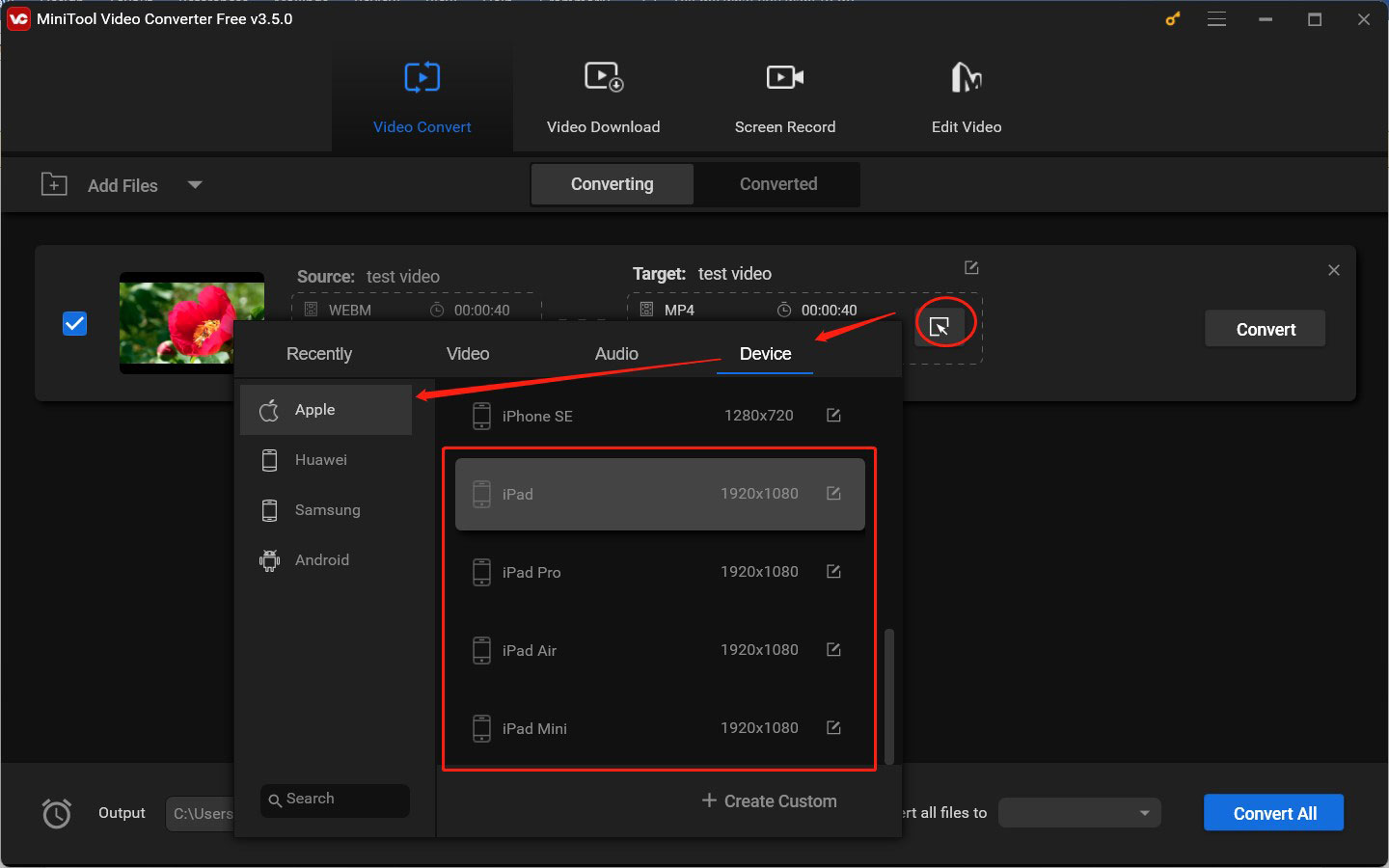Open the output format selector icon

click(x=940, y=327)
